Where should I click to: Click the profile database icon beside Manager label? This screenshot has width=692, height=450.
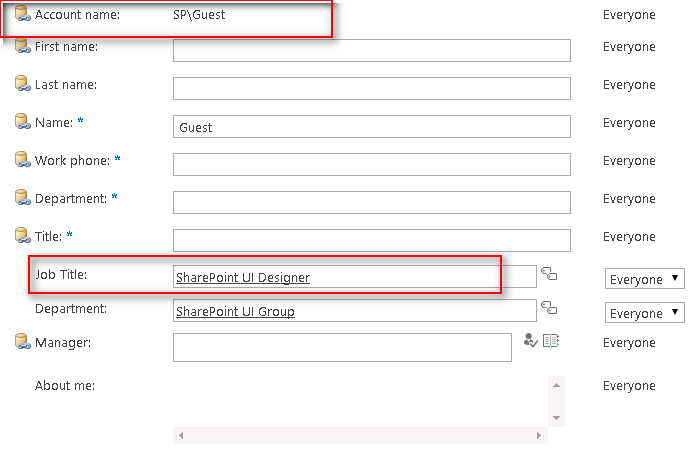coord(22,343)
